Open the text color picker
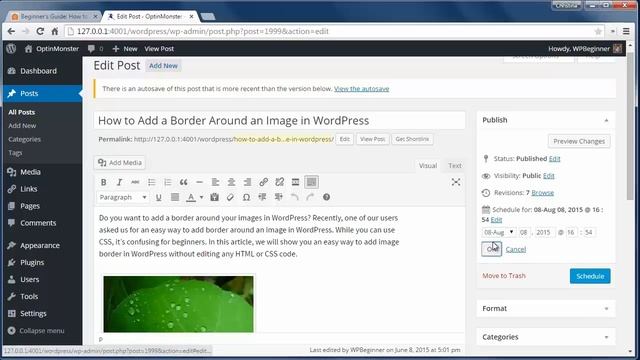 [191, 198]
